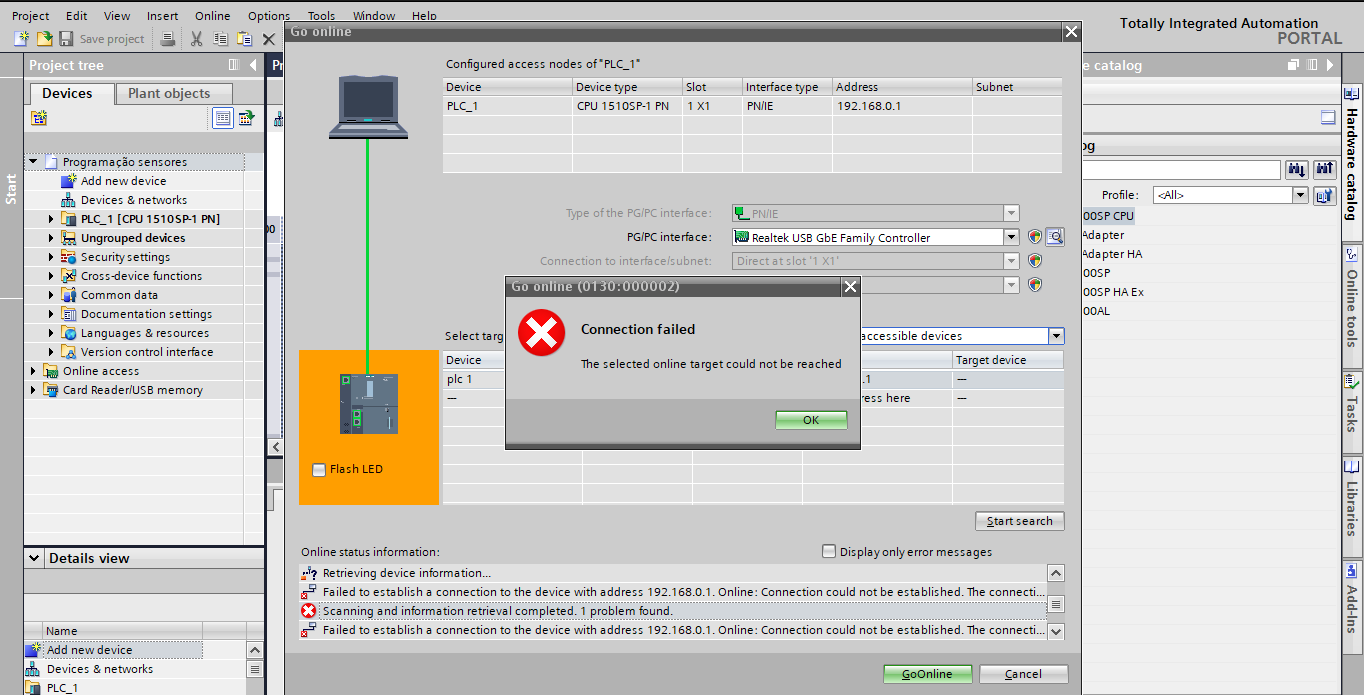This screenshot has height=695, width=1364.
Task: Click the project tree import icon with green arrow
Action: (x=246, y=118)
